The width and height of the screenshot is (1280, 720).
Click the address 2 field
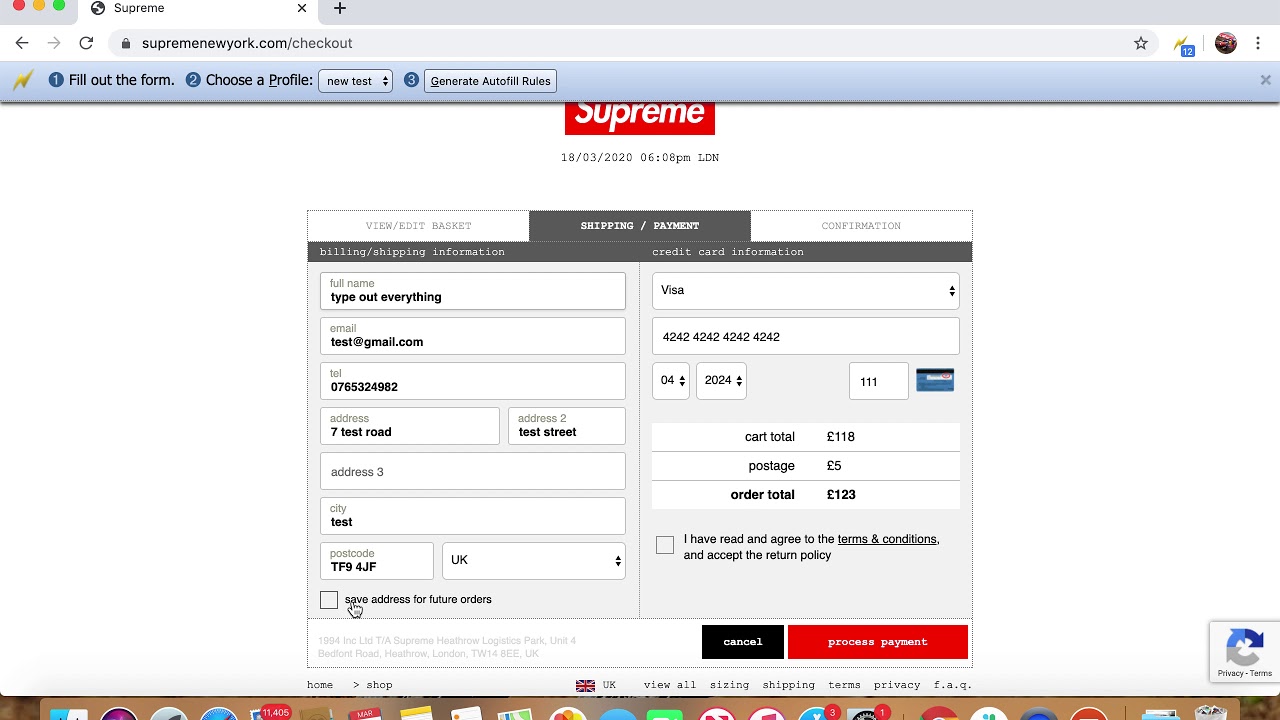tap(567, 426)
